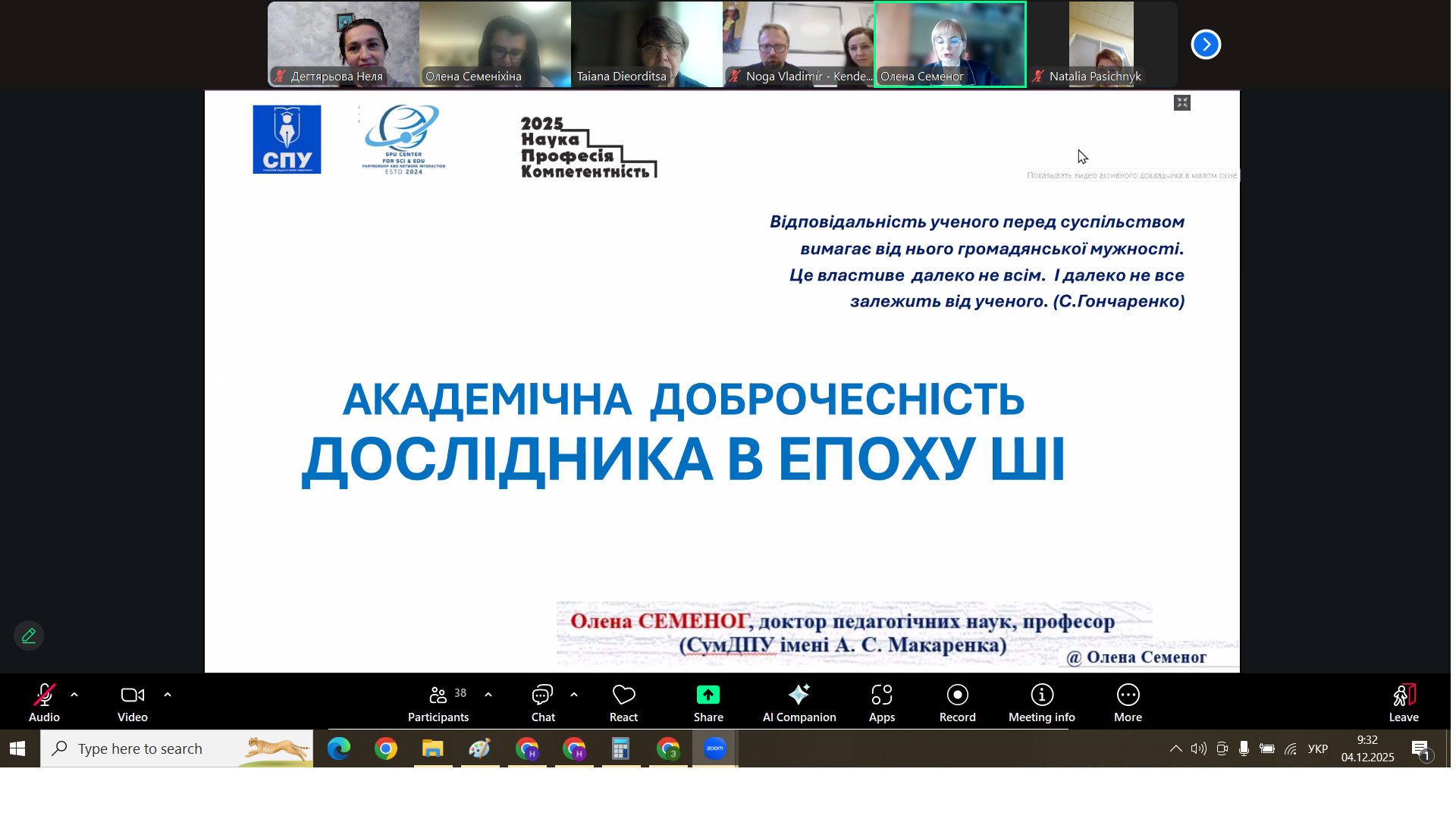This screenshot has height=819, width=1456.
Task: Expand the Audio options chevron
Action: [x=74, y=694]
